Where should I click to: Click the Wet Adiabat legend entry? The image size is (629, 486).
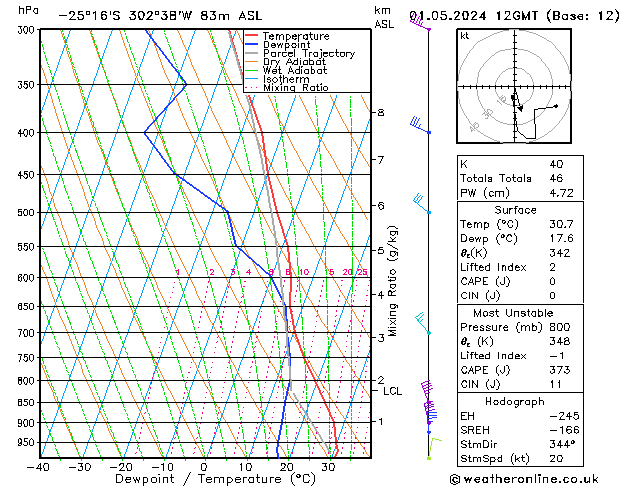(x=286, y=70)
